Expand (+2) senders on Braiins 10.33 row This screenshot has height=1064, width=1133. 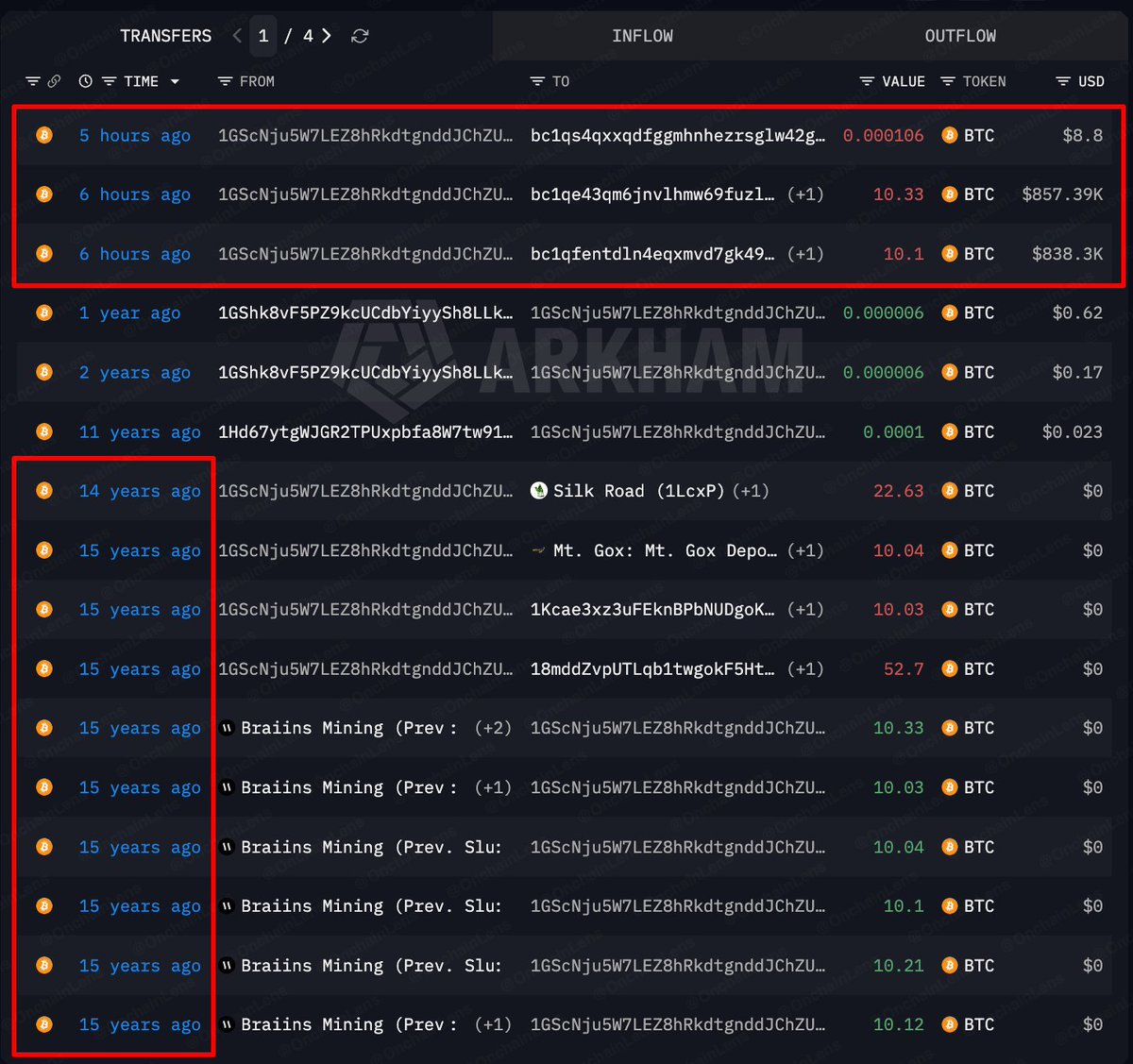click(493, 728)
